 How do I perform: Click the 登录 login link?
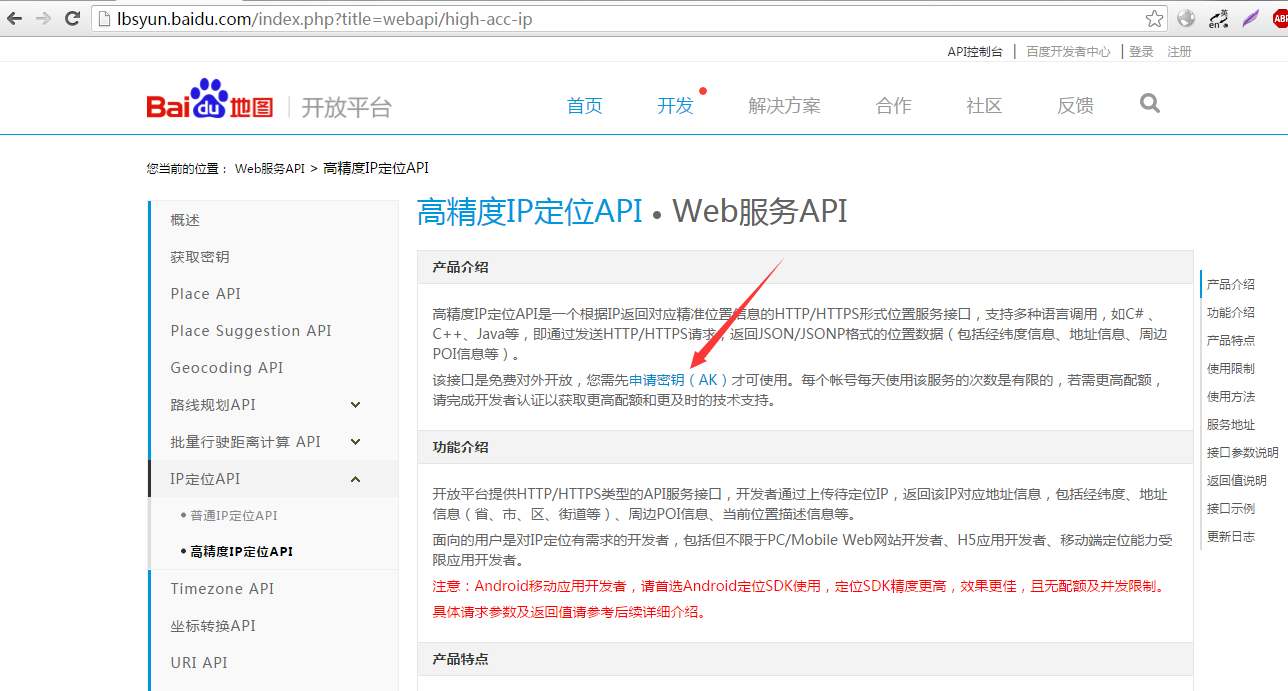1141,51
